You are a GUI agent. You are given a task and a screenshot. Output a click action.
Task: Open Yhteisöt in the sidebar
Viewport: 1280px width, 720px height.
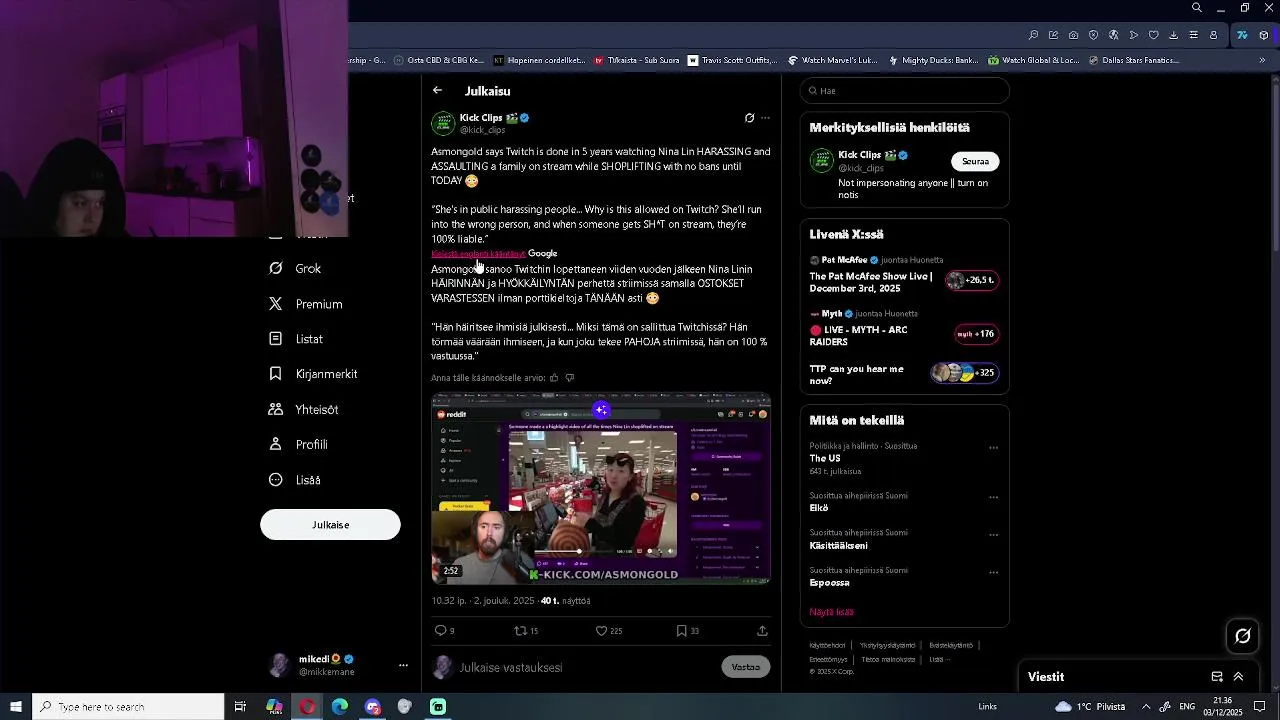[304, 409]
